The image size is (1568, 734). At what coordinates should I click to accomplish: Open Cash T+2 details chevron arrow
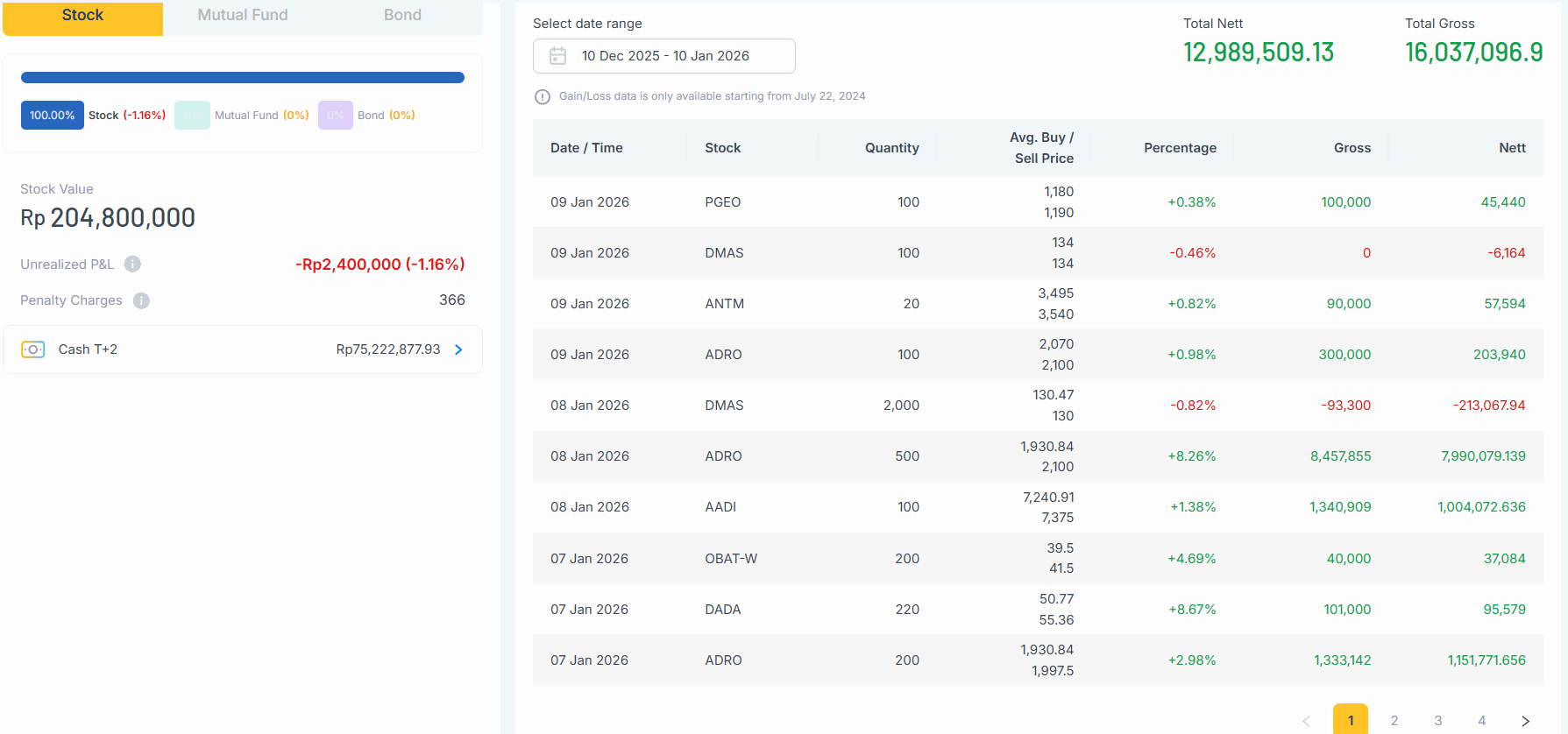tap(458, 349)
